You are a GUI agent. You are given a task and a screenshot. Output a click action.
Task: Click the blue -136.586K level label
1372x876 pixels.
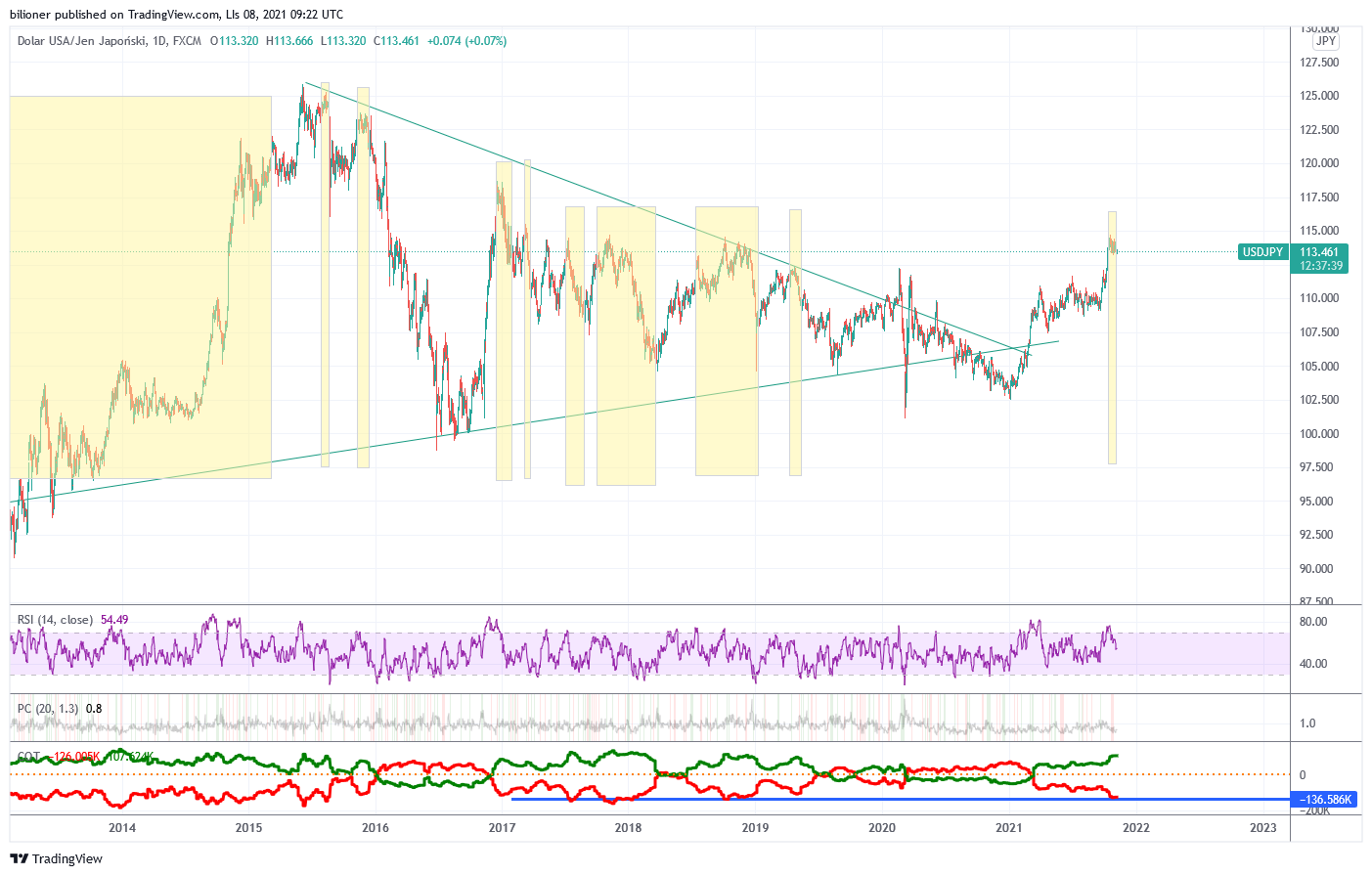(1325, 800)
